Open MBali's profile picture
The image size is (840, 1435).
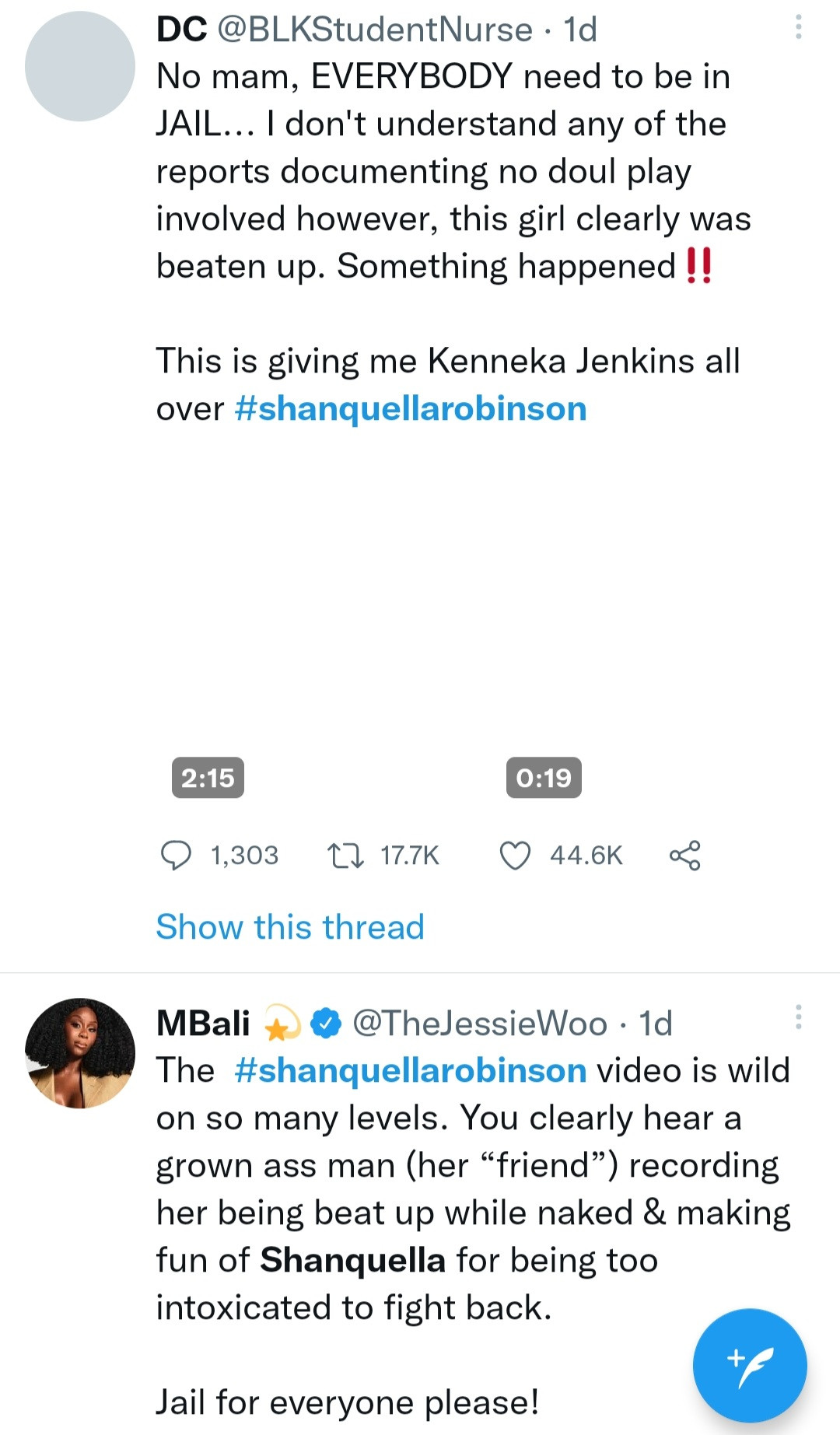coord(80,1053)
